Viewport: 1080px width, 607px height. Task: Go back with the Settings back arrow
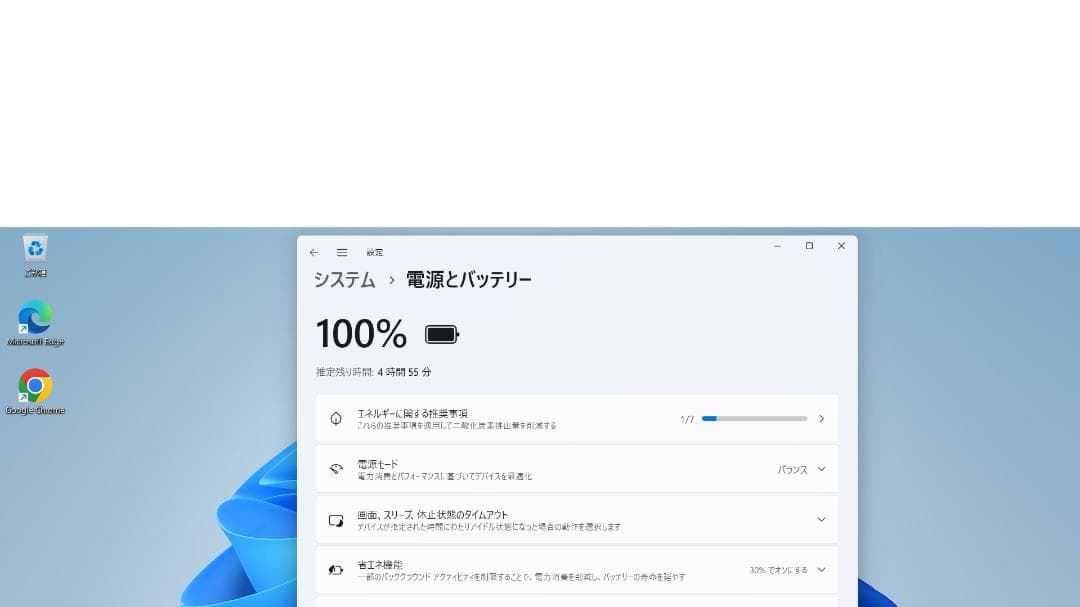tap(314, 253)
